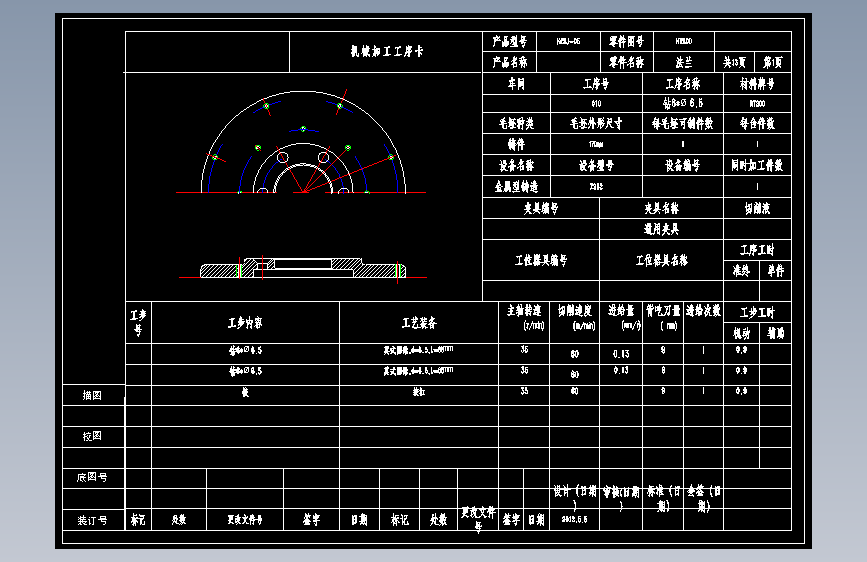867x562 pixels.
Task: Click the 工位器具名称 cell
Action: 661,260
